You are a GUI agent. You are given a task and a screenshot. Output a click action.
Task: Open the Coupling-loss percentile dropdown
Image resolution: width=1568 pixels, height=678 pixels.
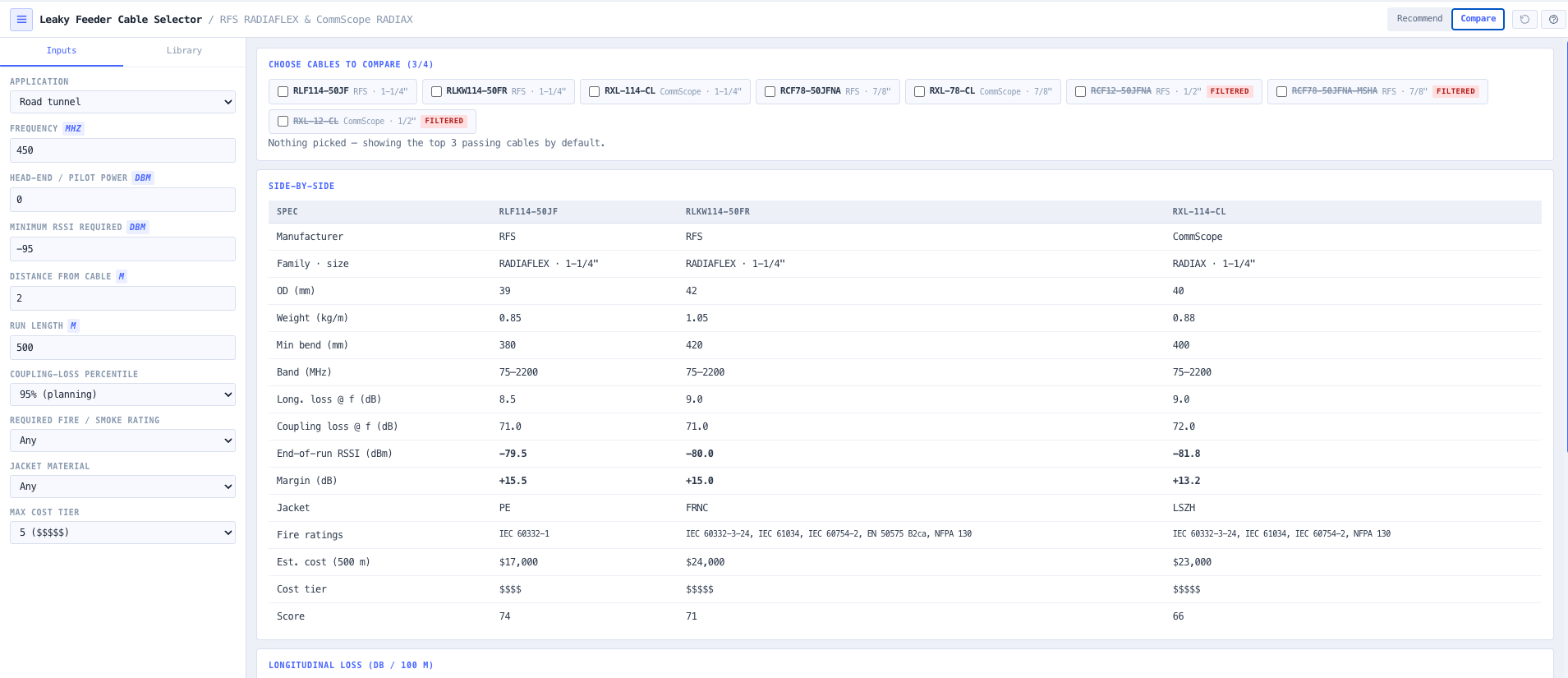point(122,394)
